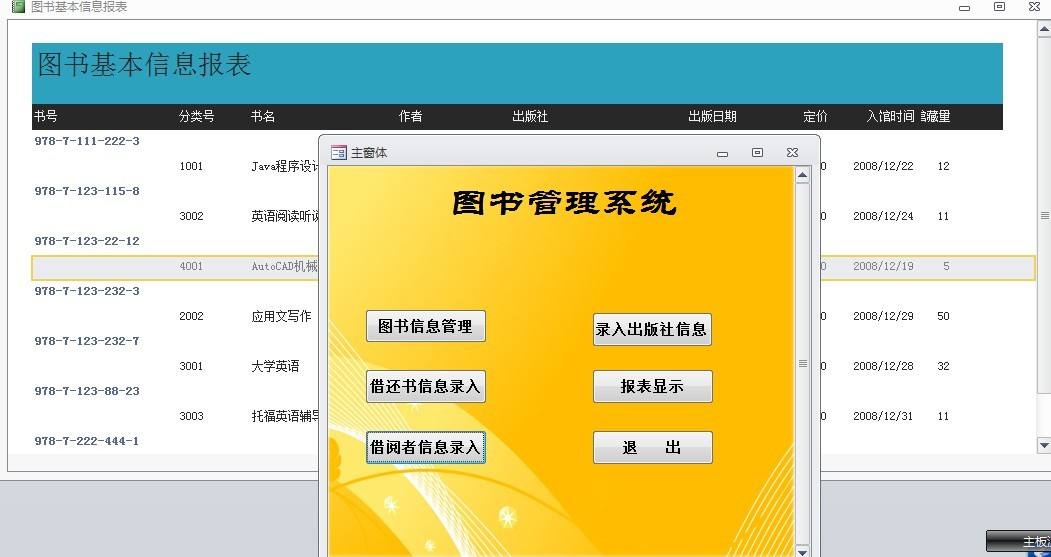Click the 借阅者信息录入 button
This screenshot has width=1051, height=557.
(x=426, y=447)
